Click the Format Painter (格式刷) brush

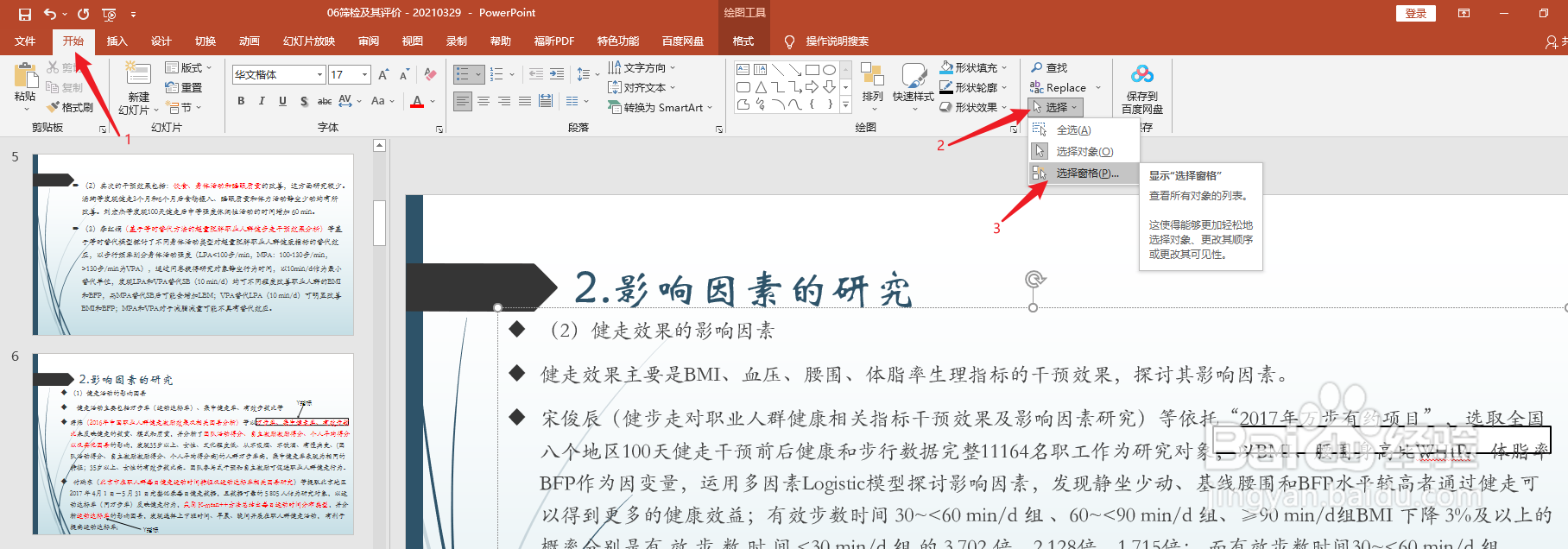(x=70, y=107)
